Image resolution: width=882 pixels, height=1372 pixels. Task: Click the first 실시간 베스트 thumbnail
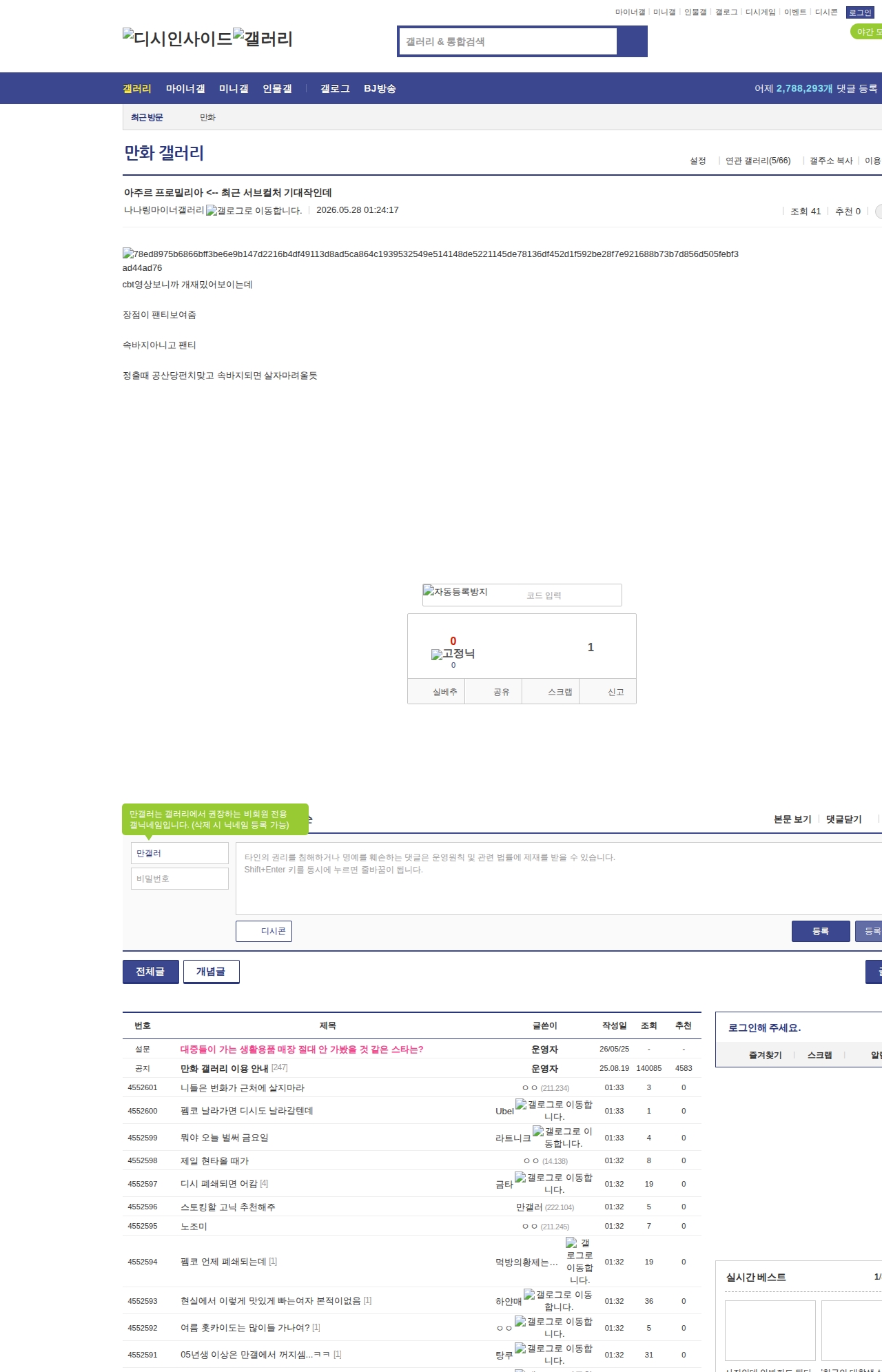click(770, 1331)
